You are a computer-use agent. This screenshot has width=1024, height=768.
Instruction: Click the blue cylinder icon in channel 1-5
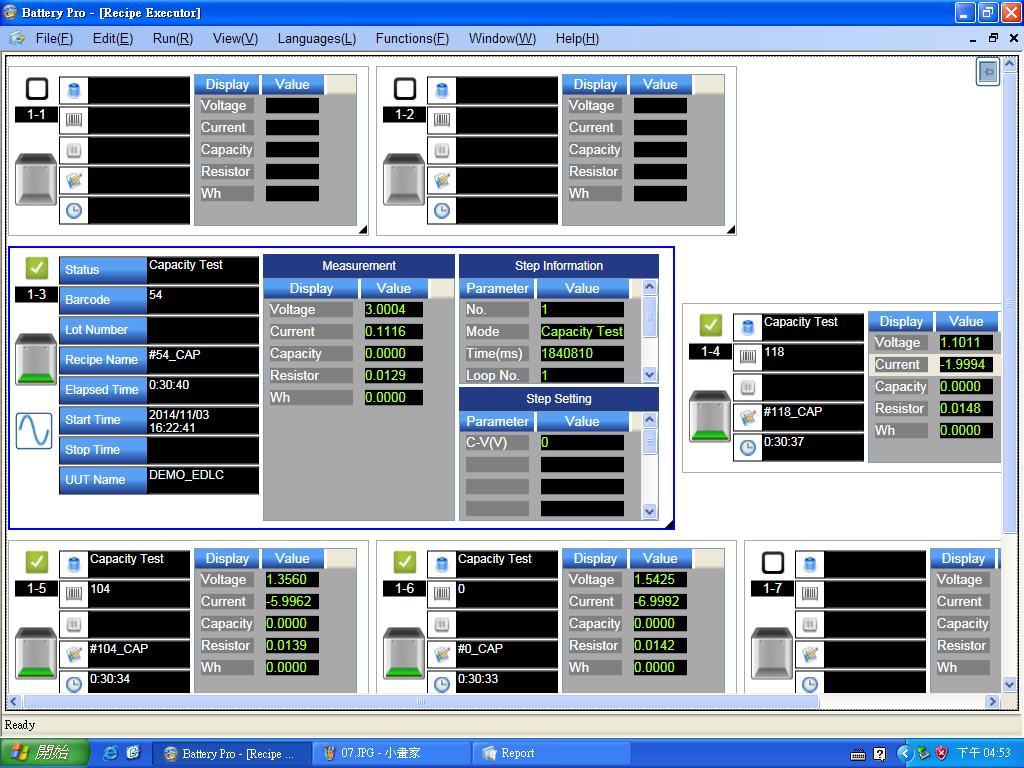point(73,564)
